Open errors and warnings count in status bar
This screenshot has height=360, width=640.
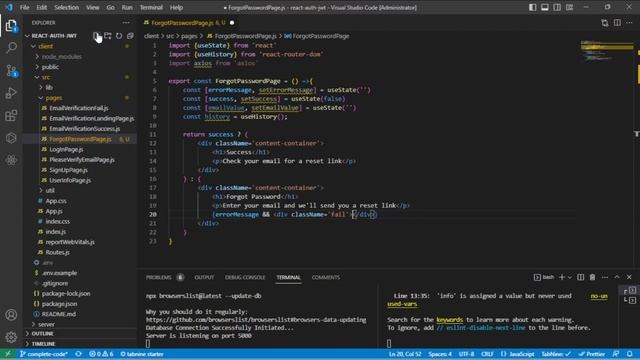point(101,354)
